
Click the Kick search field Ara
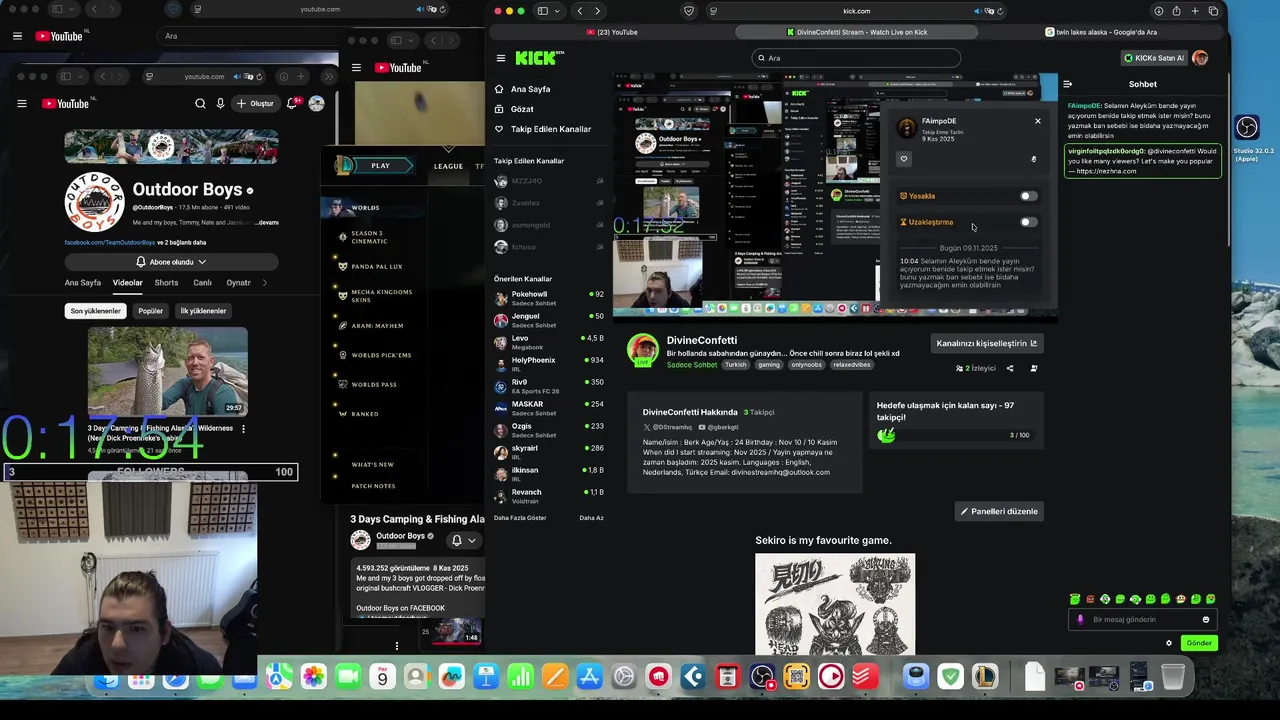pyautogui.click(x=855, y=58)
